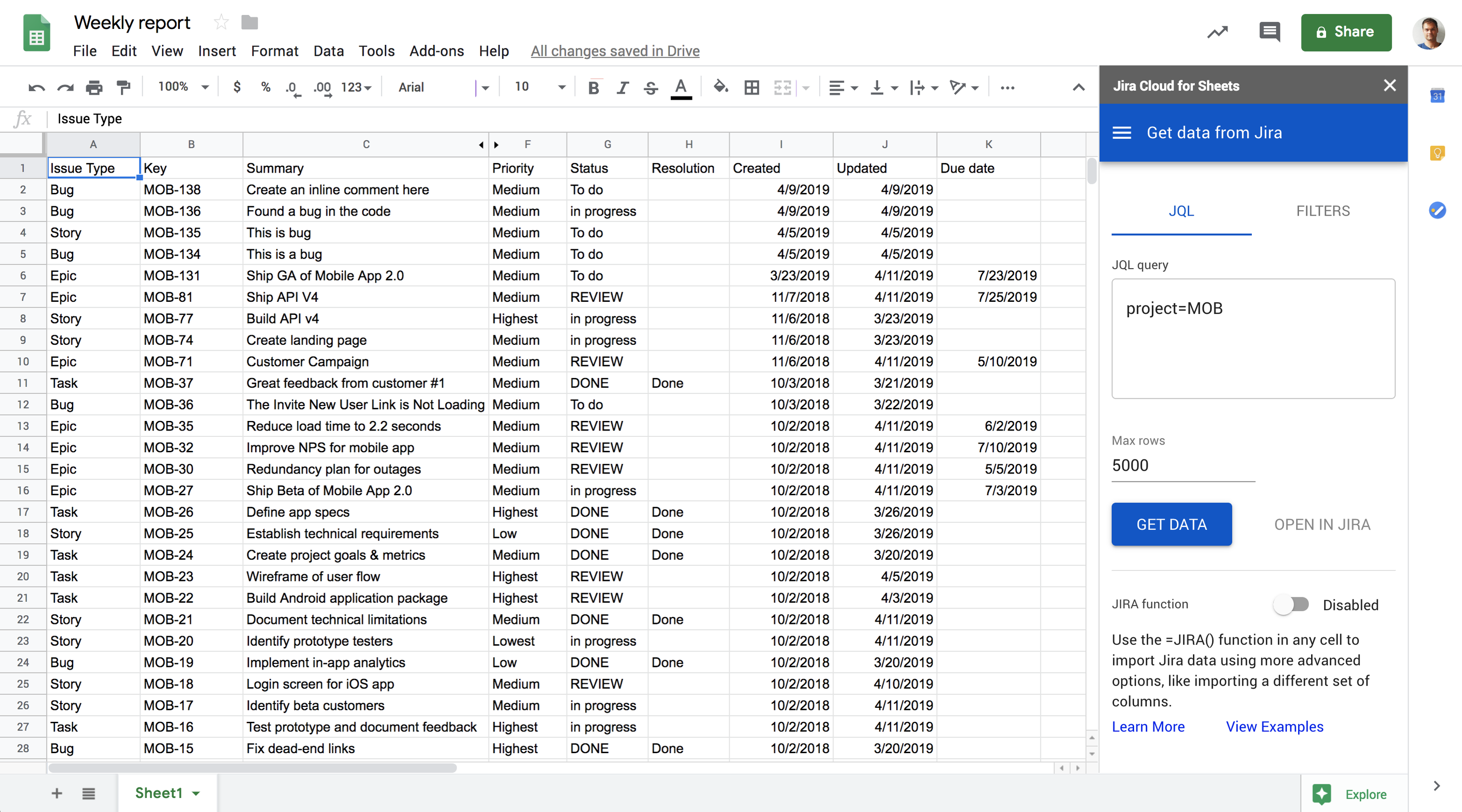Image resolution: width=1462 pixels, height=812 pixels.
Task: Open comments history icon
Action: tap(1269, 32)
